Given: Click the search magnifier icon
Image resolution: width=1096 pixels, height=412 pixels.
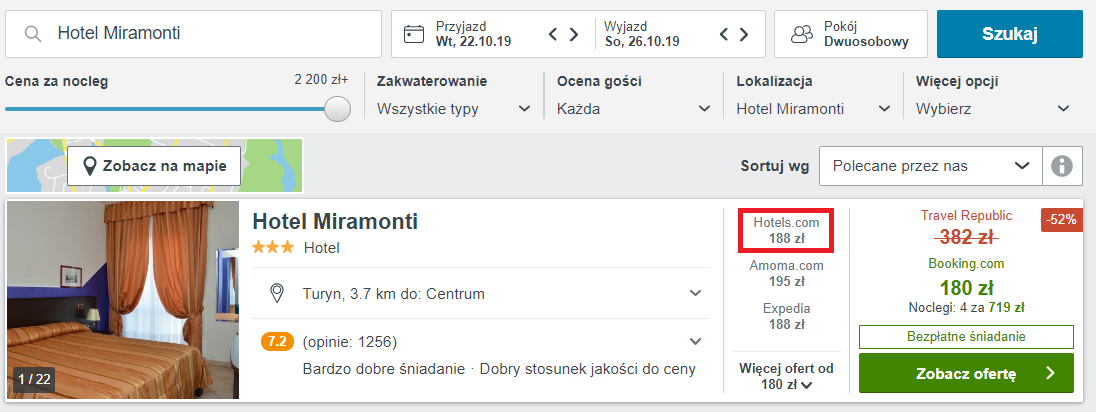Looking at the screenshot, I should [32, 34].
